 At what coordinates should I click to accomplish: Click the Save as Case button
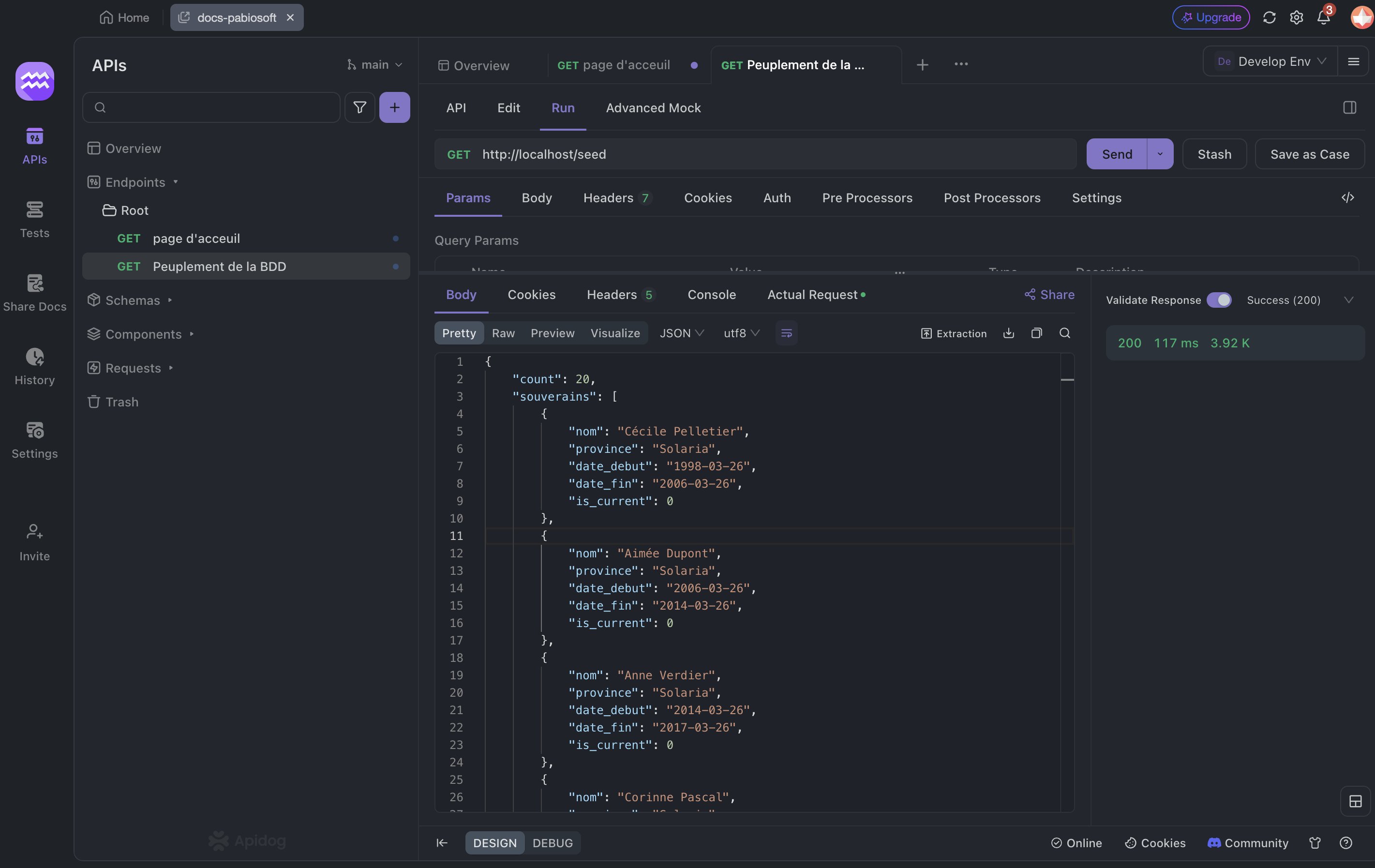click(1309, 154)
